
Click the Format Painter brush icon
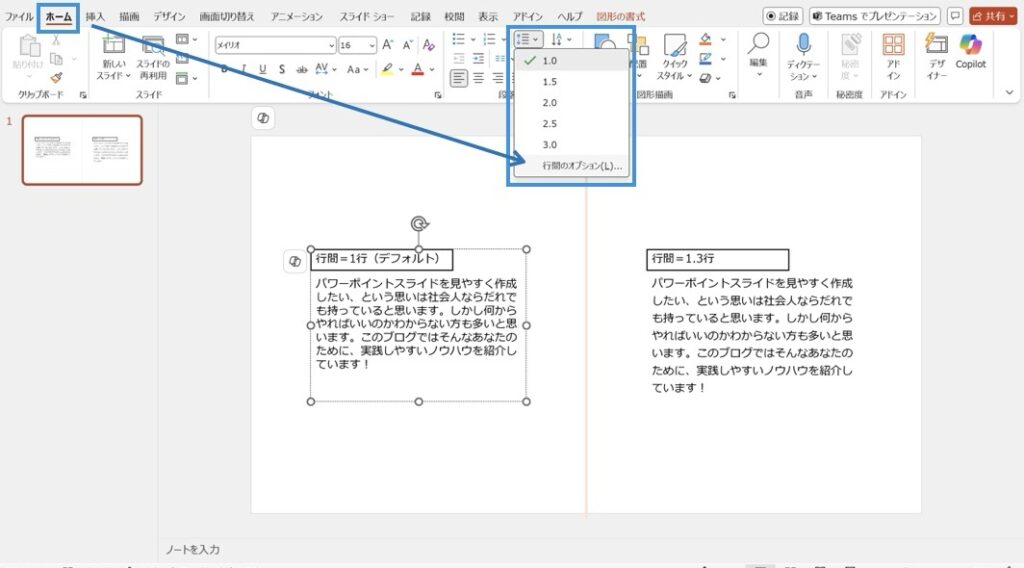pos(57,78)
